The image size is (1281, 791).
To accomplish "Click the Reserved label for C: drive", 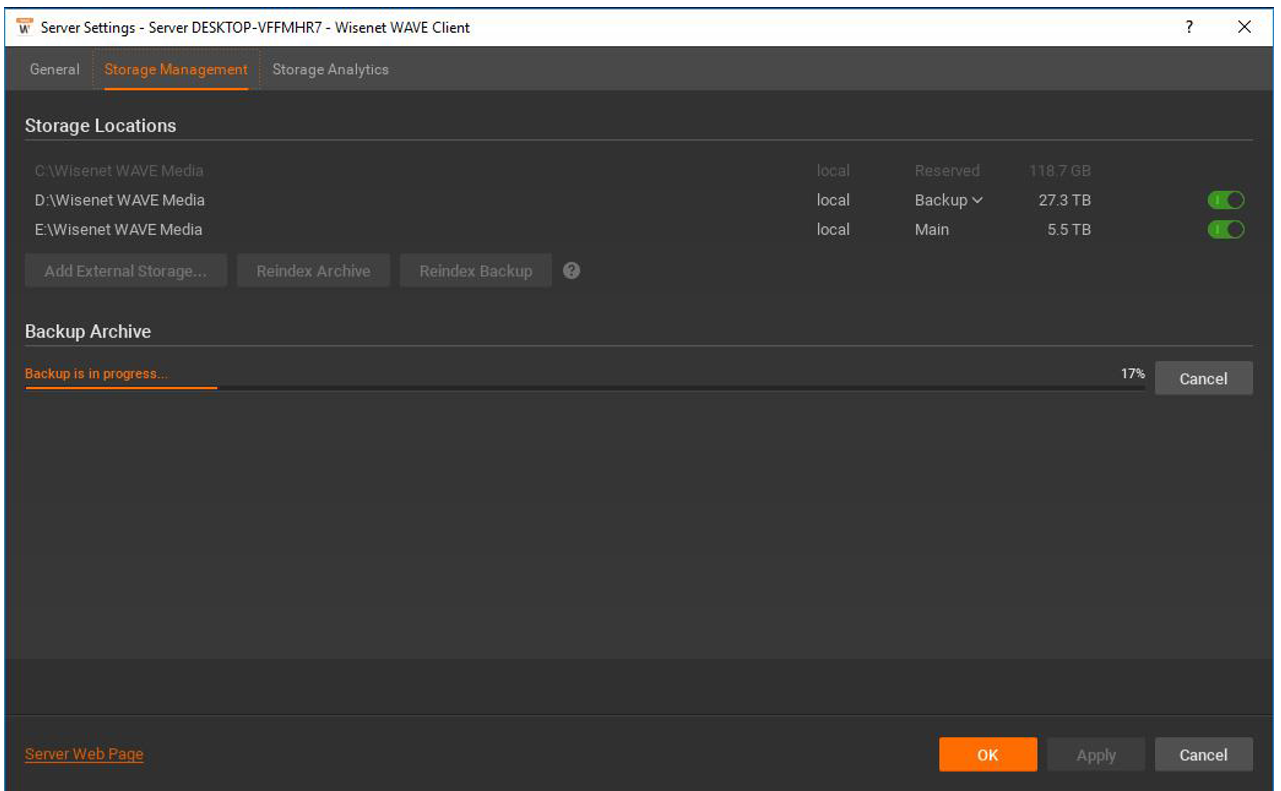I will click(947, 171).
